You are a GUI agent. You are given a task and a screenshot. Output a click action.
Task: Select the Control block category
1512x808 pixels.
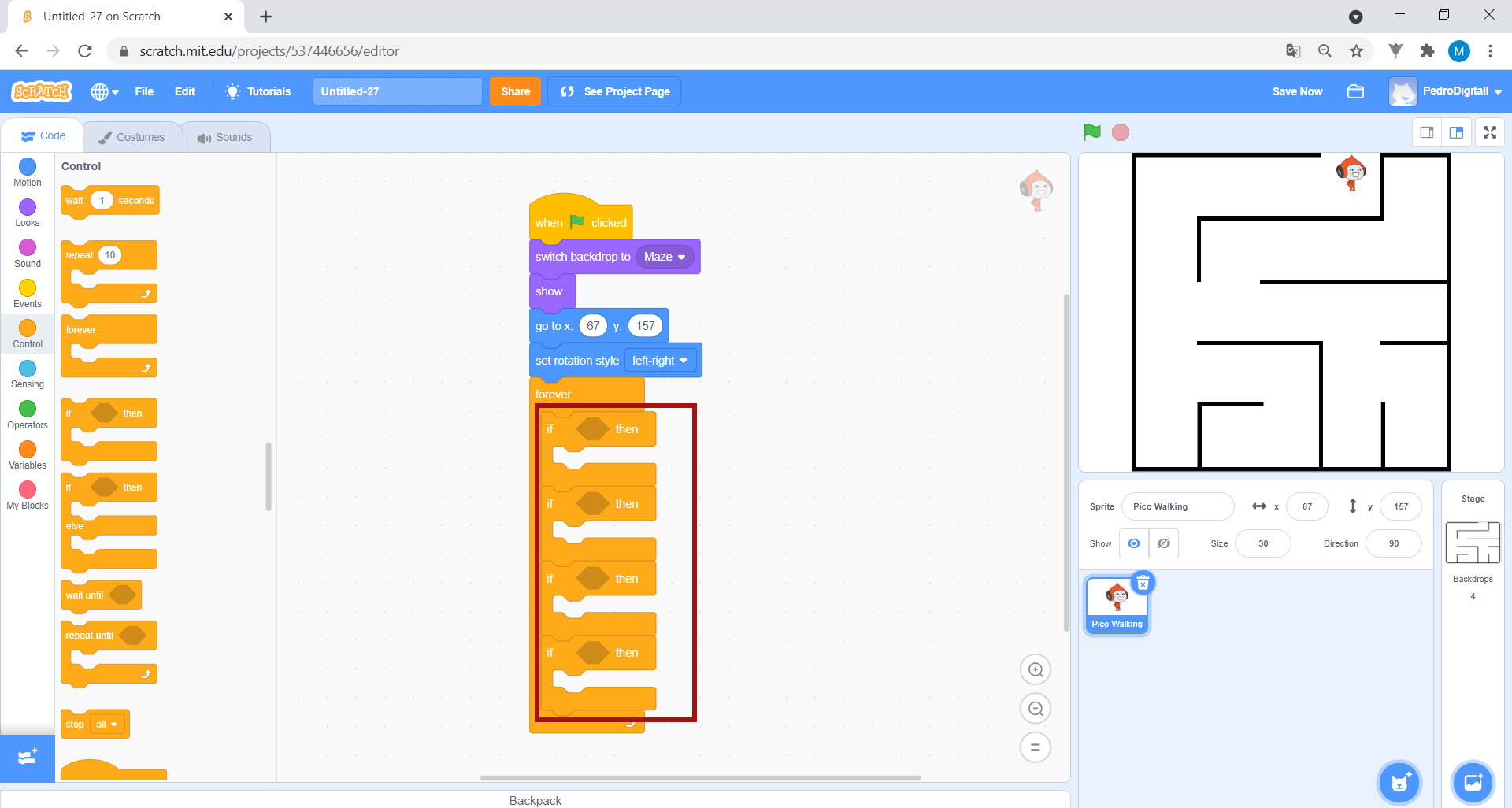[28, 334]
